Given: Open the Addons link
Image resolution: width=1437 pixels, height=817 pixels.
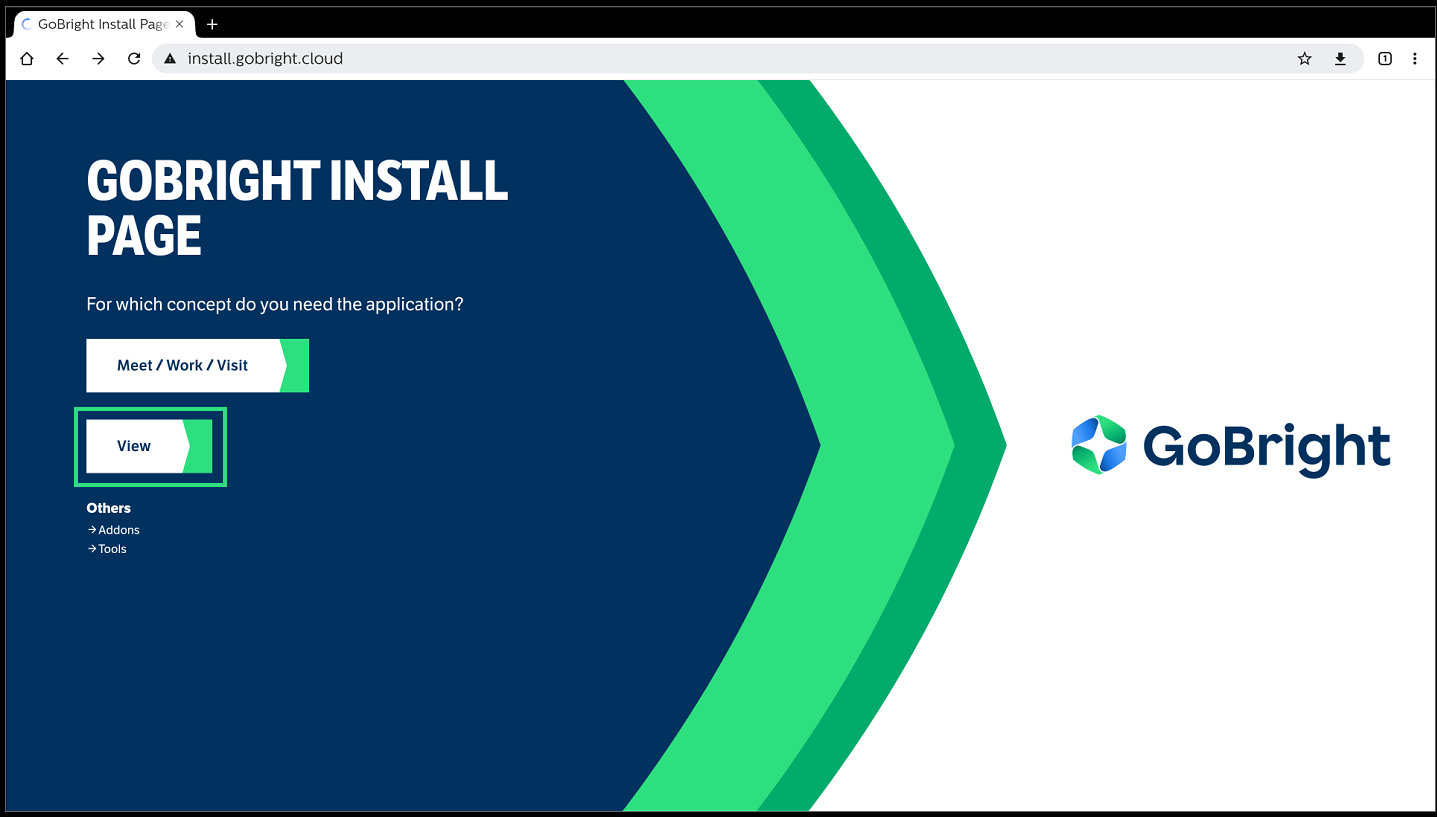Looking at the screenshot, I should pos(118,530).
